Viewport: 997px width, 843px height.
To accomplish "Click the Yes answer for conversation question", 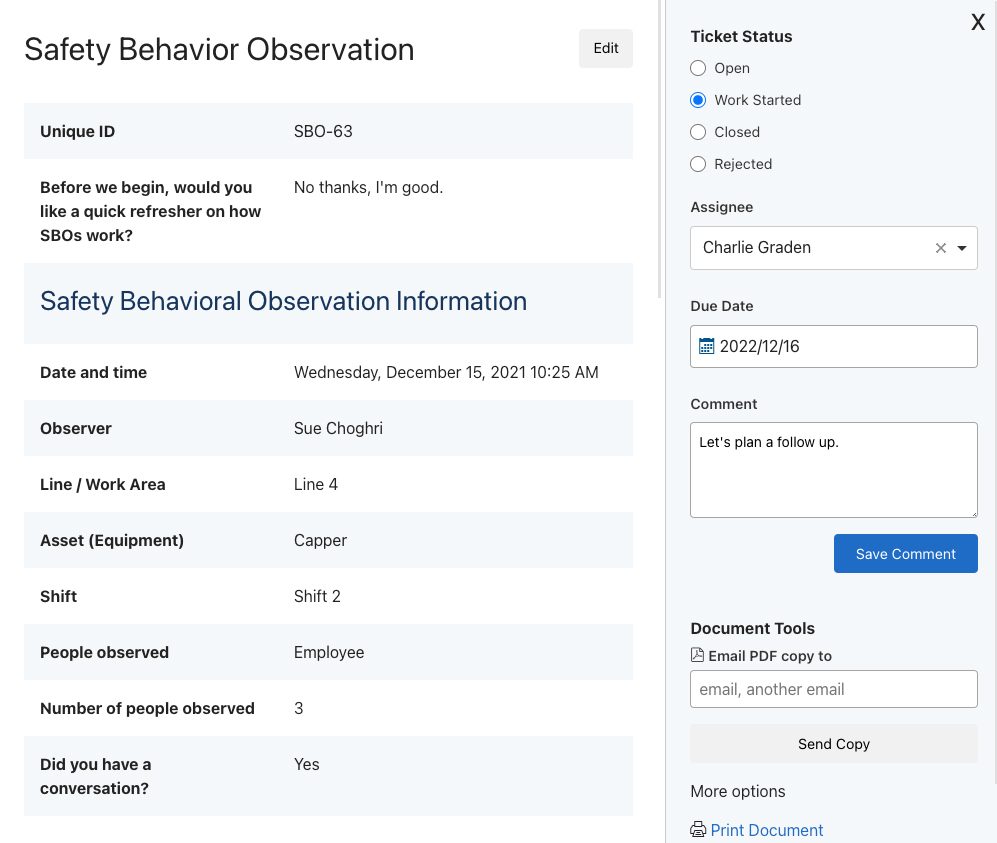I will [x=306, y=764].
